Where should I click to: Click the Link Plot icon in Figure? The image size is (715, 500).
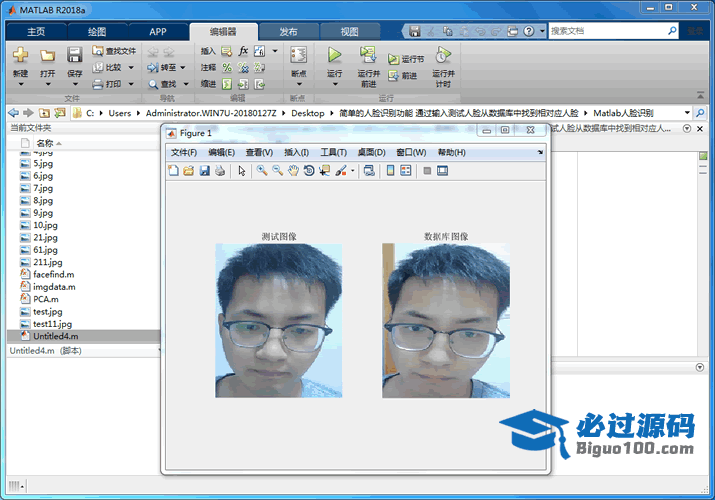click(369, 170)
